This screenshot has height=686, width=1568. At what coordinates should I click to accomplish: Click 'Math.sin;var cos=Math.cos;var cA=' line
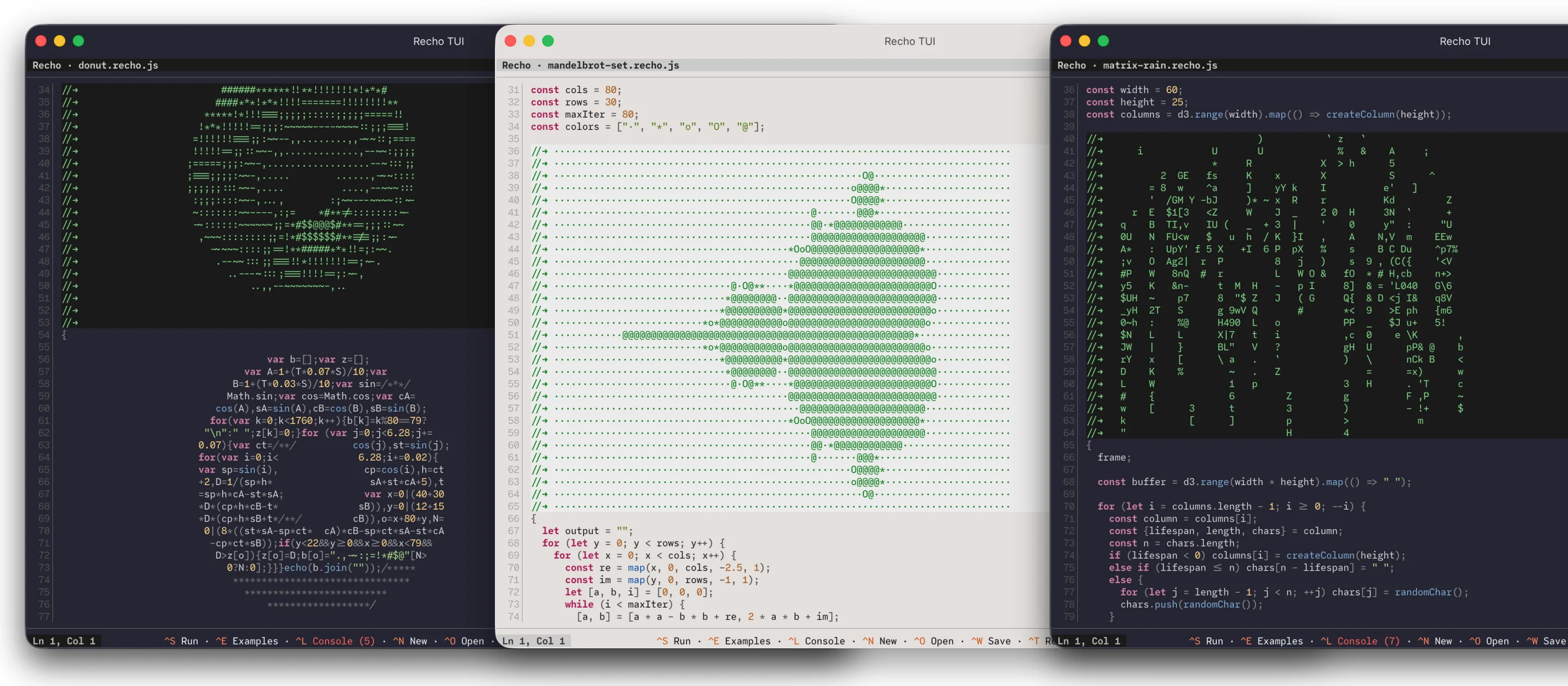coord(321,396)
